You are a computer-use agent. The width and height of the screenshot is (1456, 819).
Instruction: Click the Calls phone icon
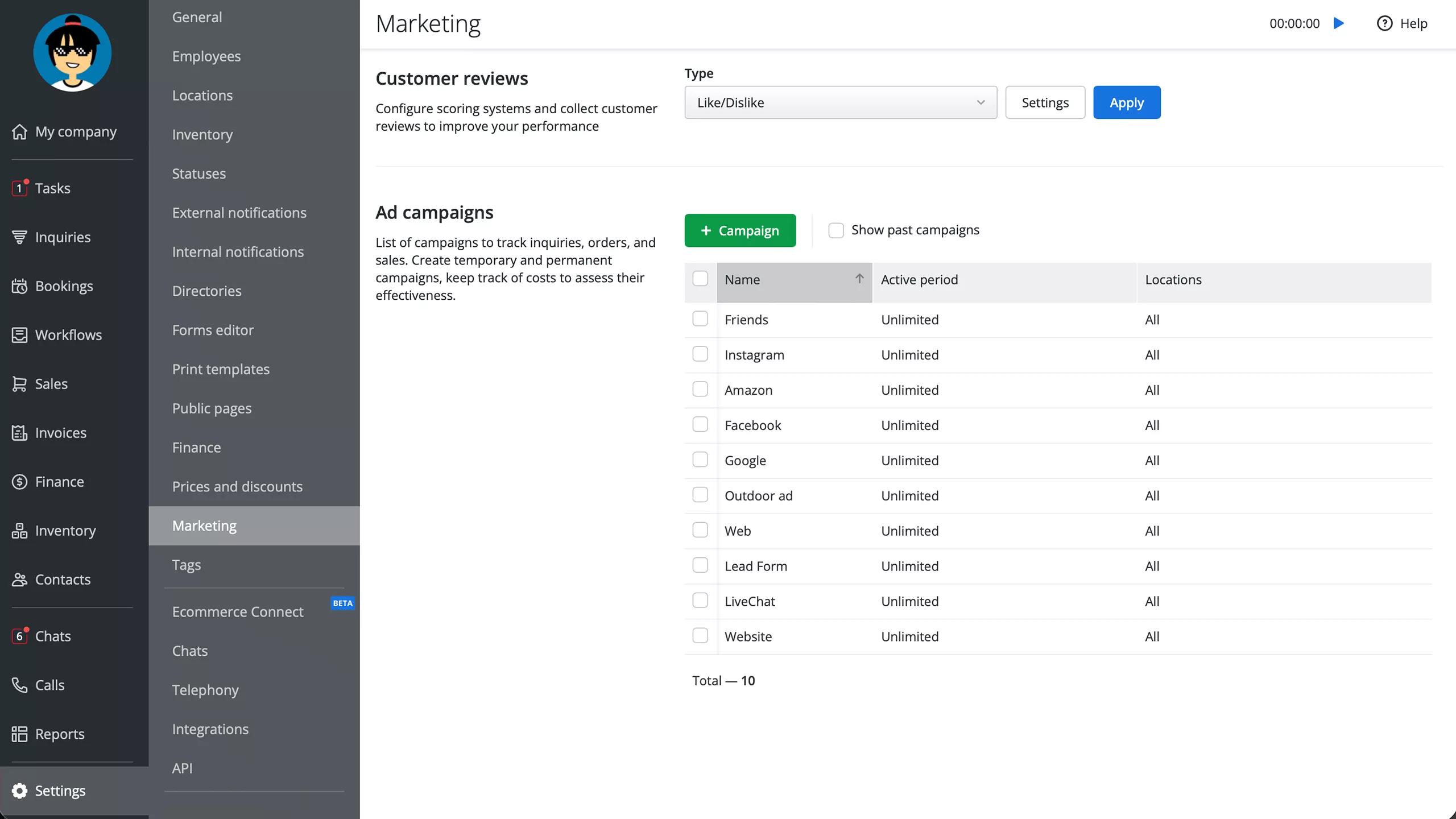[19, 685]
